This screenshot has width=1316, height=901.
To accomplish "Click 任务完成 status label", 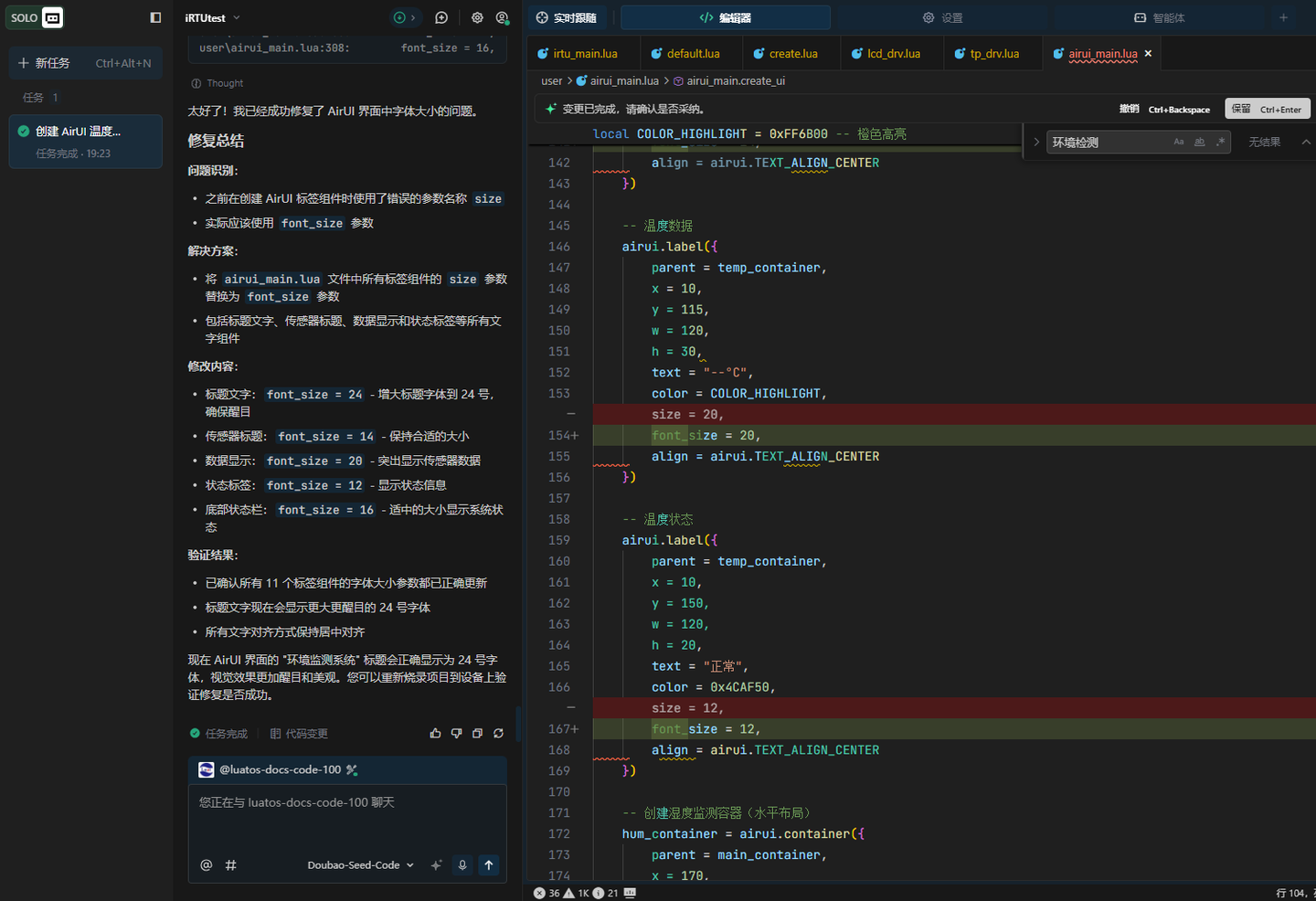I will pyautogui.click(x=218, y=734).
